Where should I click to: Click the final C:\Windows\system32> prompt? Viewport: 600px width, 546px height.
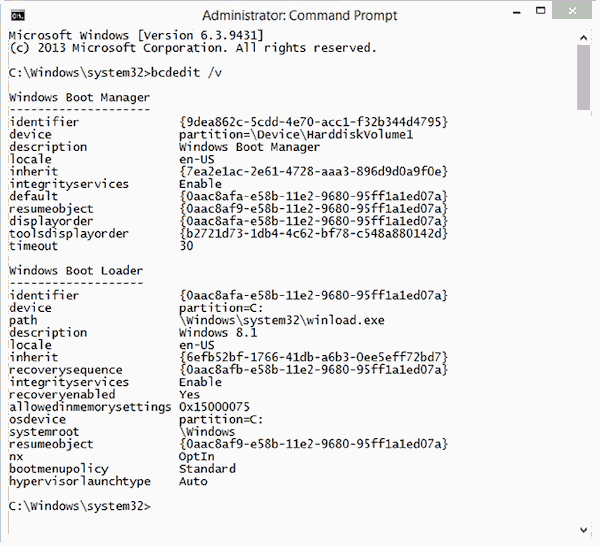point(79,506)
